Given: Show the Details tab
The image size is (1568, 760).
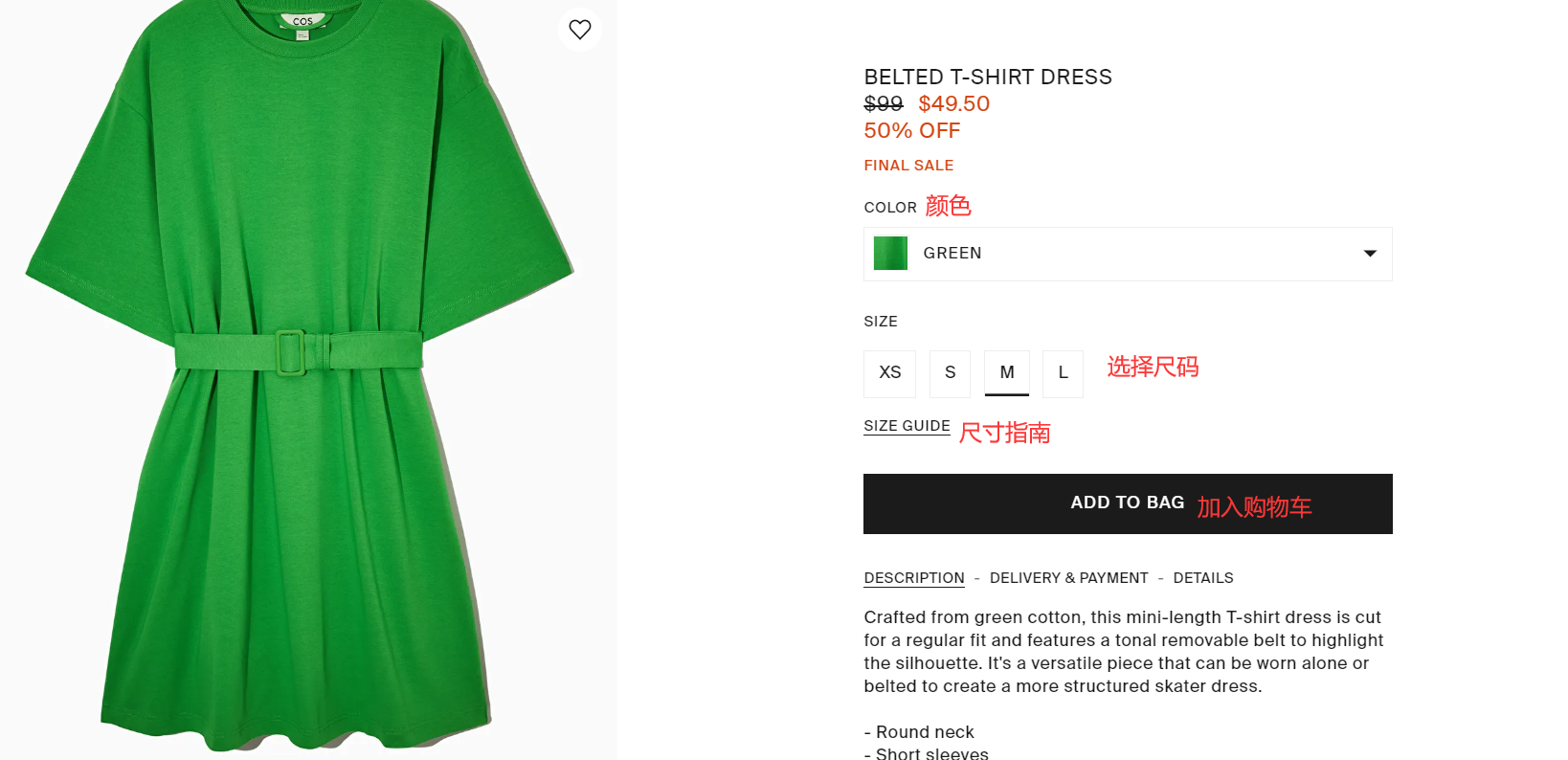Looking at the screenshot, I should [1203, 578].
